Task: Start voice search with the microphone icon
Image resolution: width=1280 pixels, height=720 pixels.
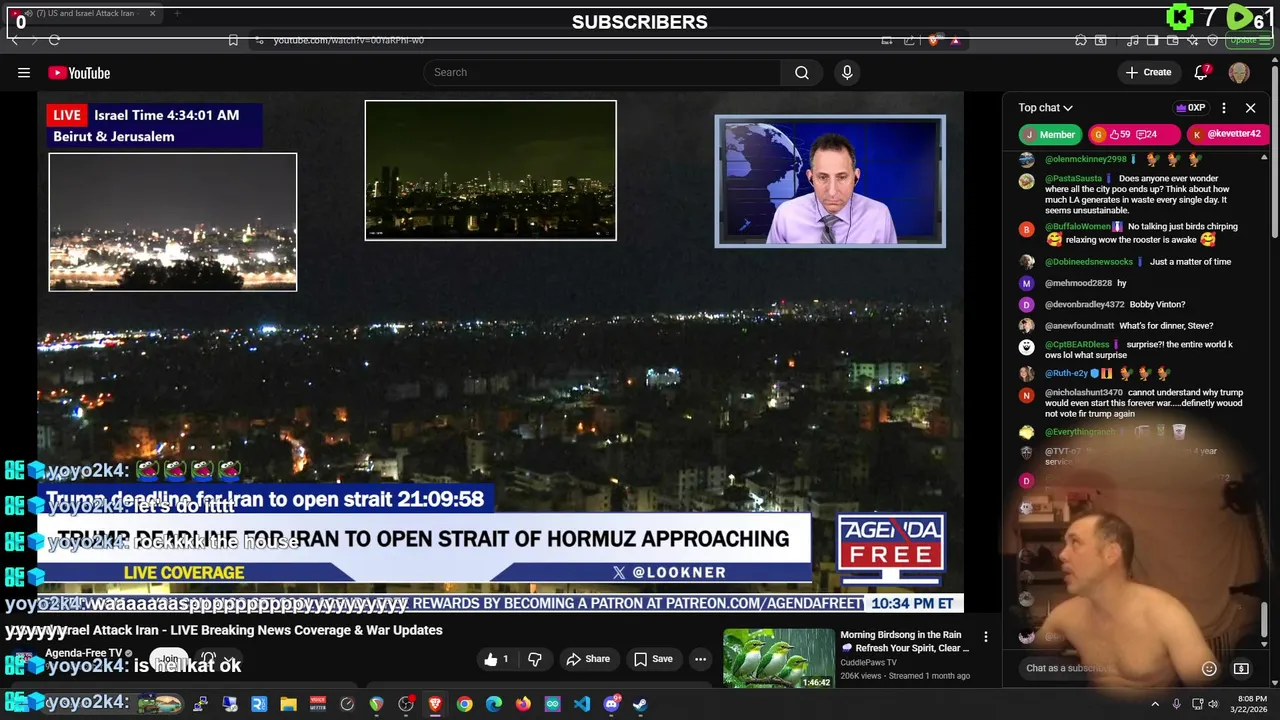Action: pyautogui.click(x=847, y=72)
